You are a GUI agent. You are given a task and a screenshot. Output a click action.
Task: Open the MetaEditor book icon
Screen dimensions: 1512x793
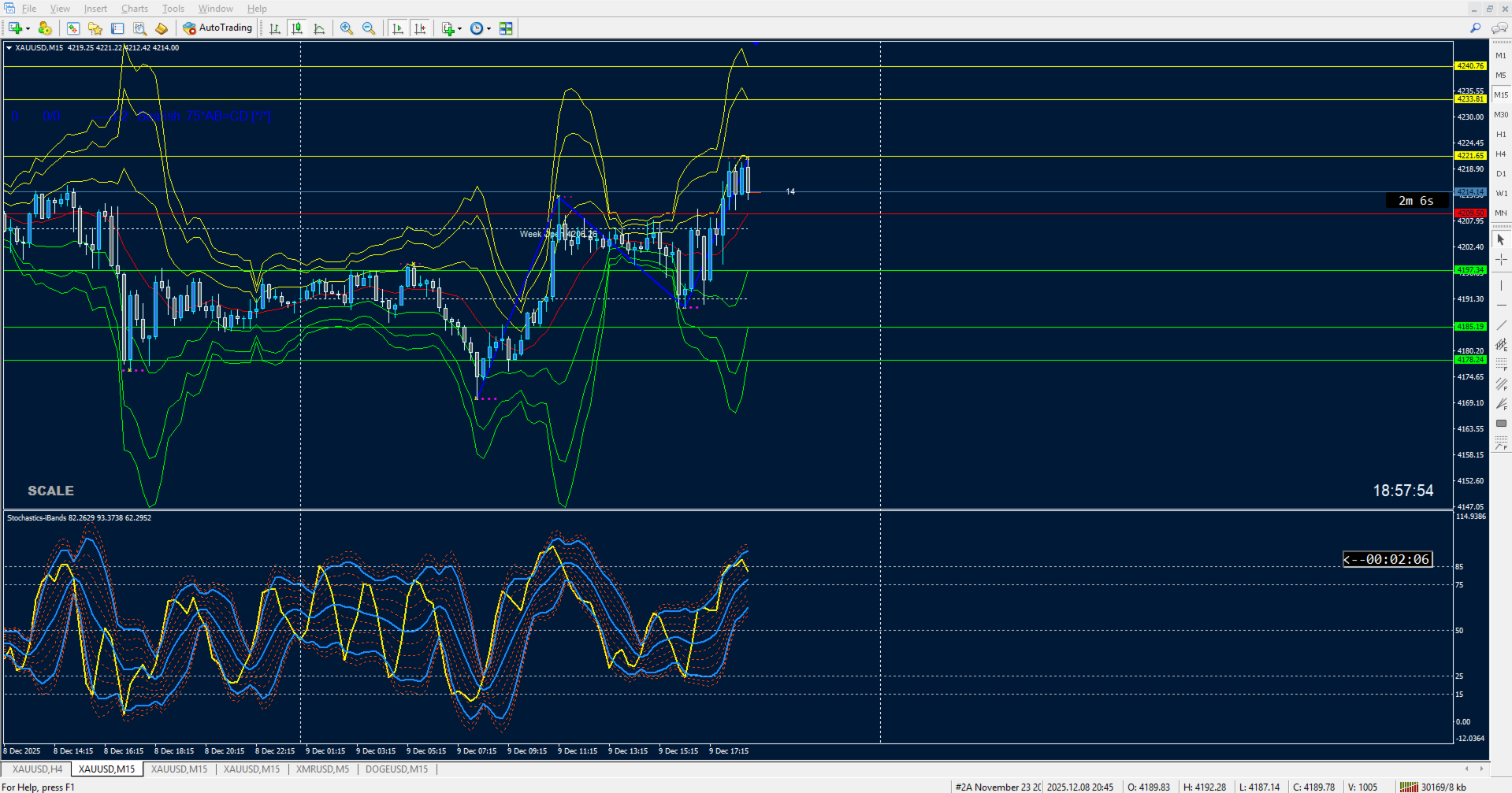pyautogui.click(x=162, y=28)
